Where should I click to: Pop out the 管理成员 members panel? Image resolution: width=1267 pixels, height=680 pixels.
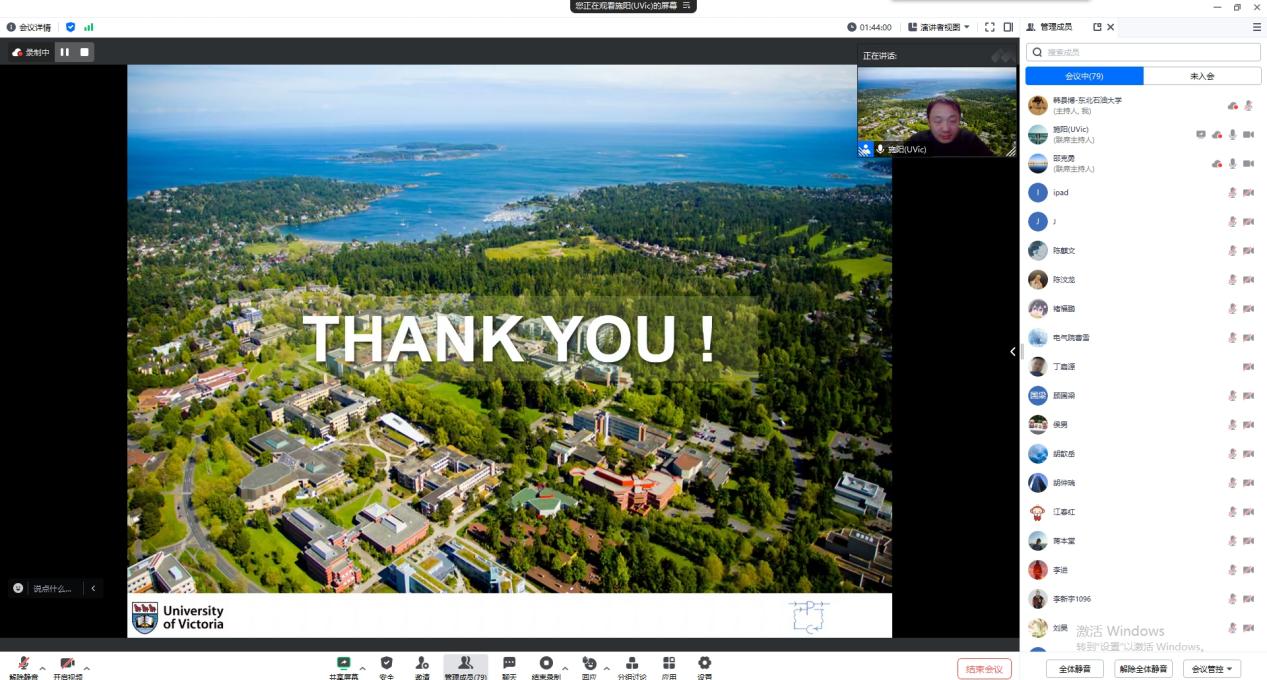pos(1097,27)
